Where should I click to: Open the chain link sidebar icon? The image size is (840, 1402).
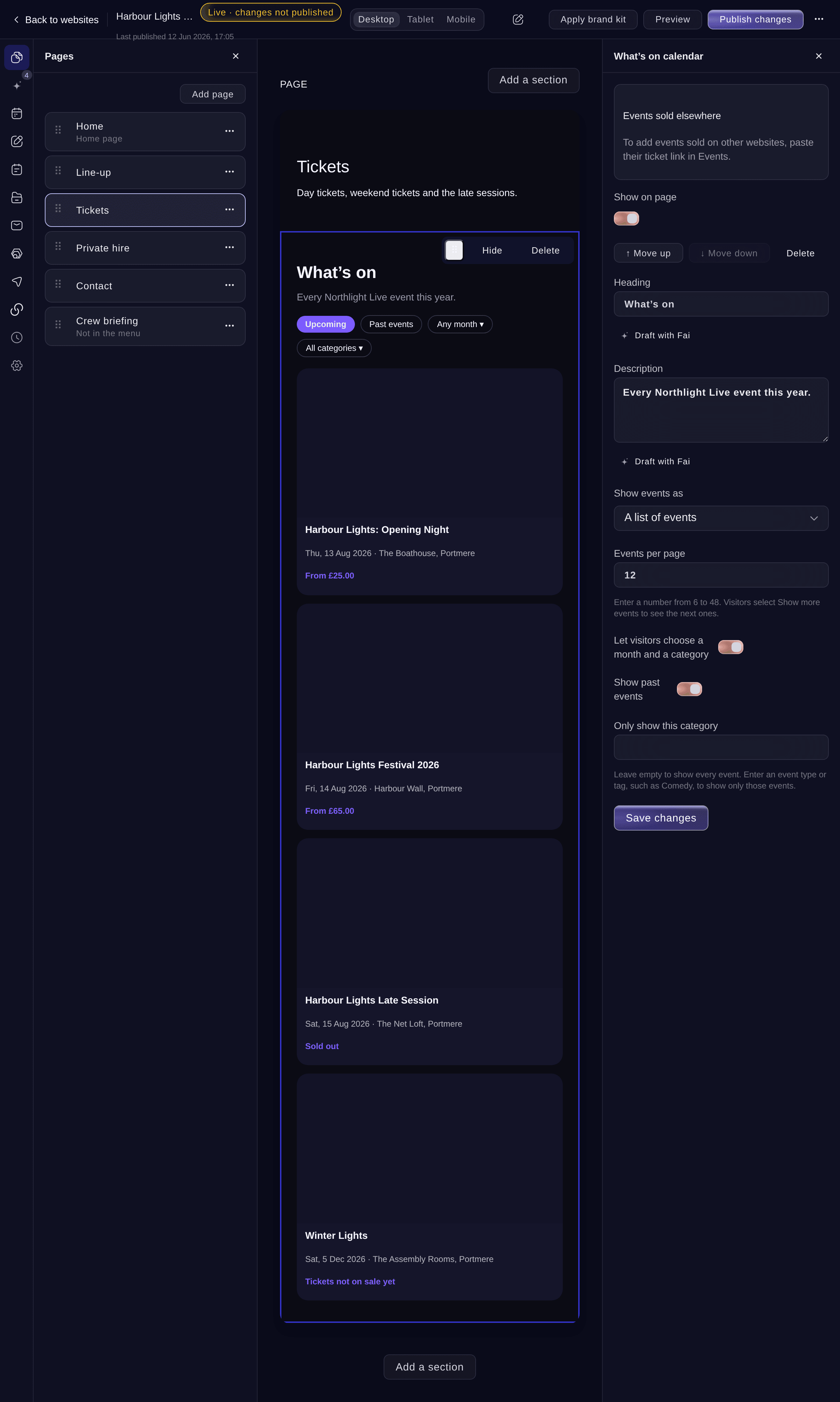click(x=17, y=309)
